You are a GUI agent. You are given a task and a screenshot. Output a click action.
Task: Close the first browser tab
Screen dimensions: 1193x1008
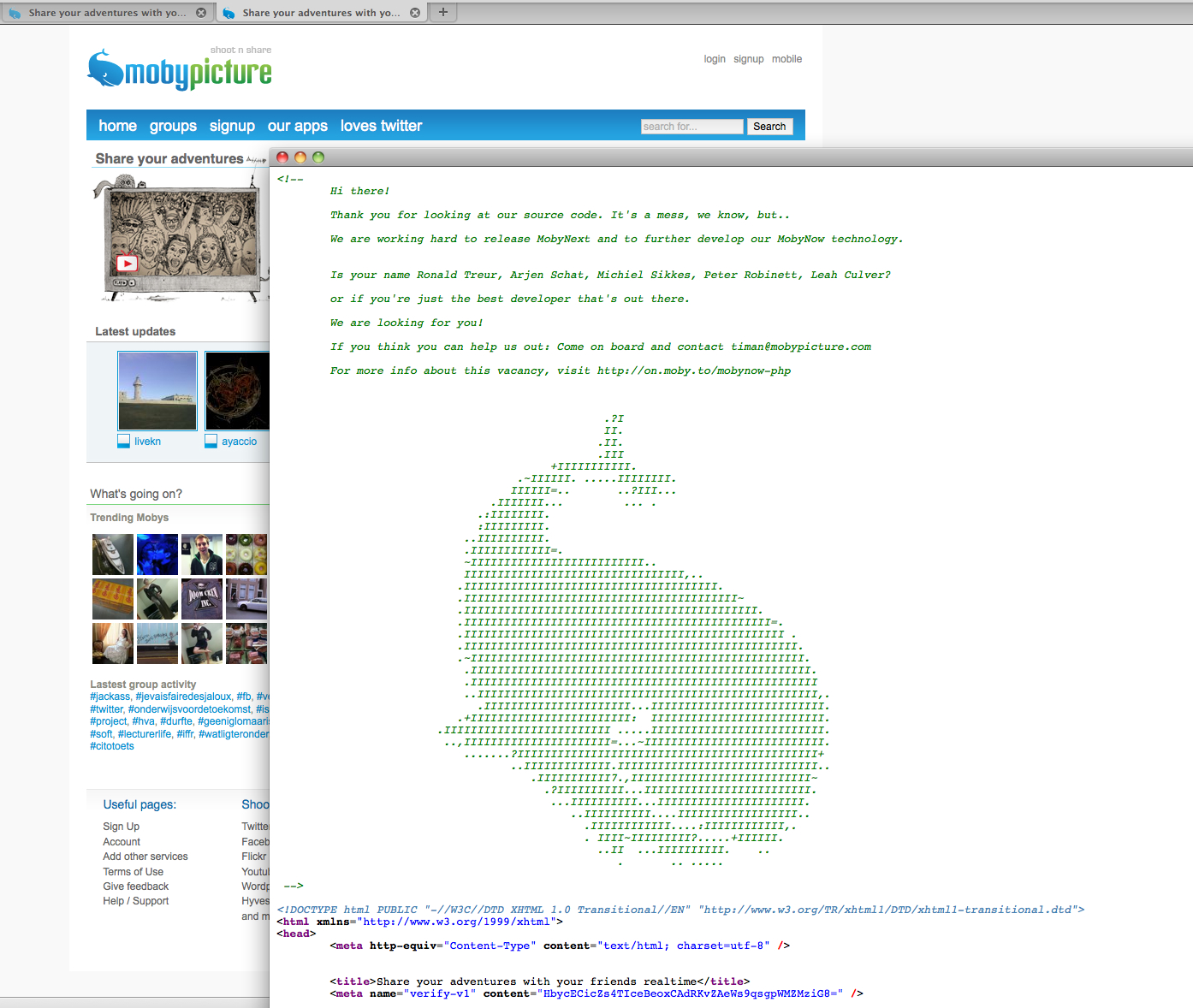coord(201,13)
